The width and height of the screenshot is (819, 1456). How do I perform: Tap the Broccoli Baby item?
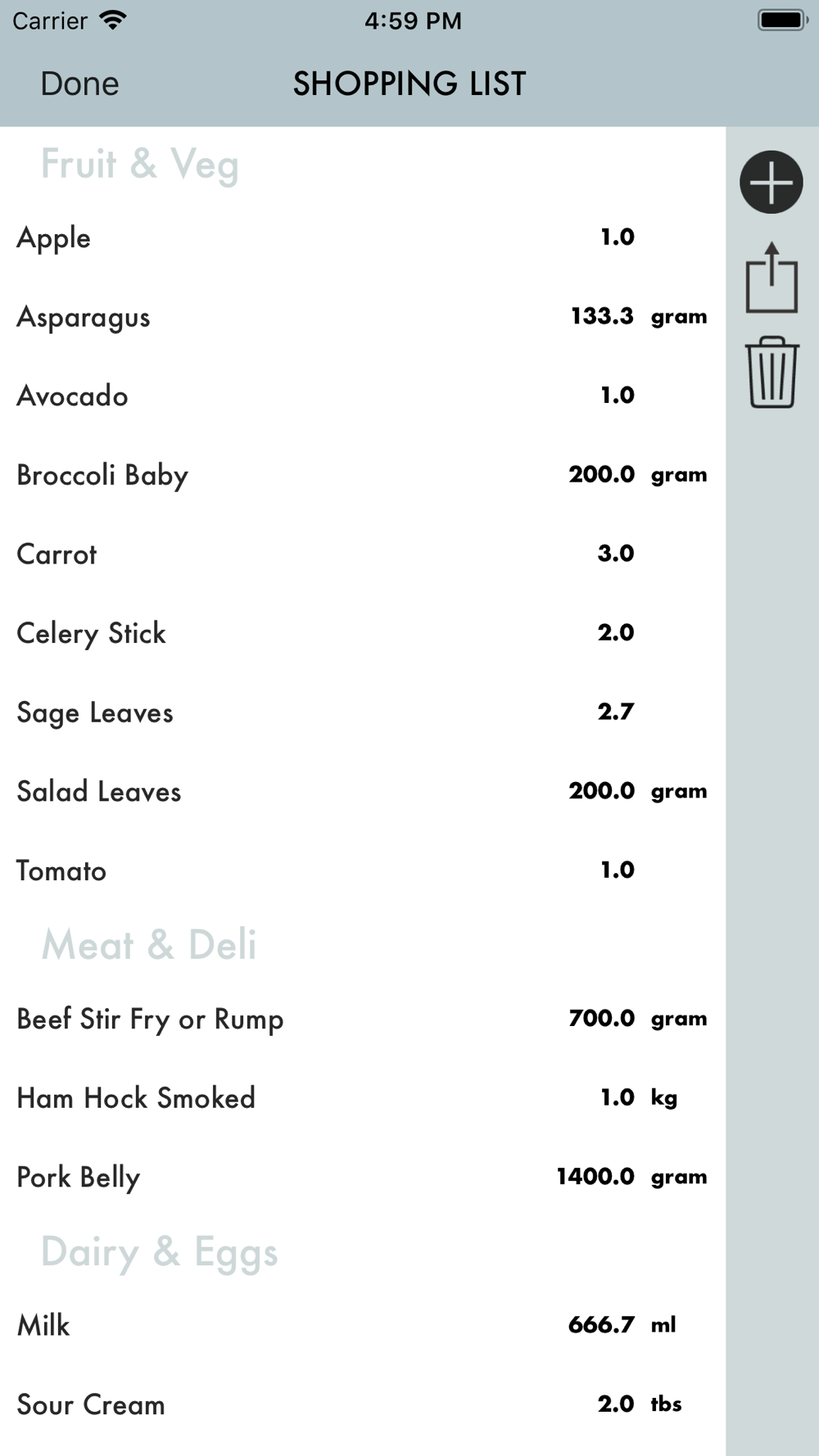362,475
